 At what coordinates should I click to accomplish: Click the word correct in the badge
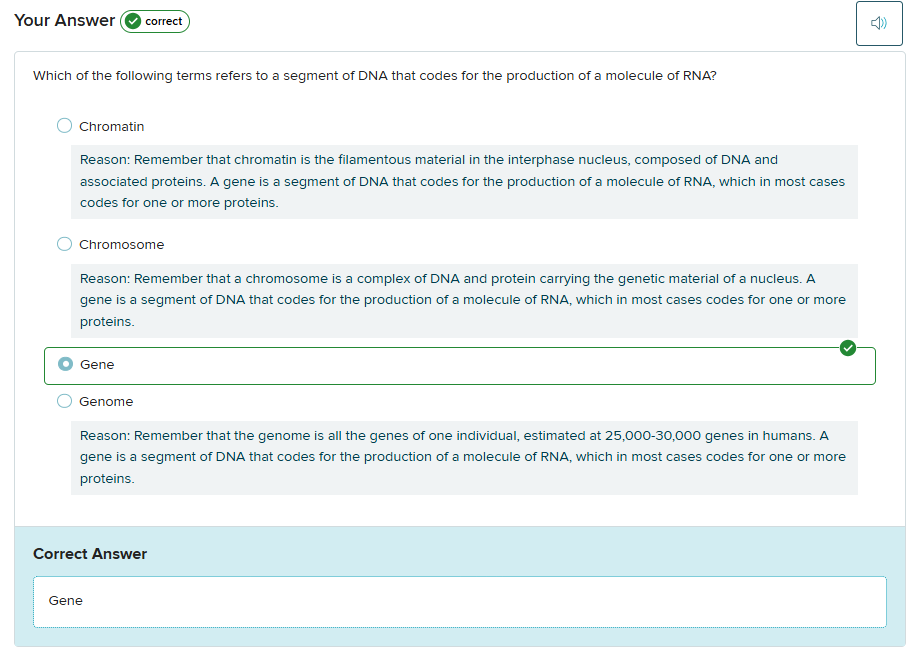point(164,21)
